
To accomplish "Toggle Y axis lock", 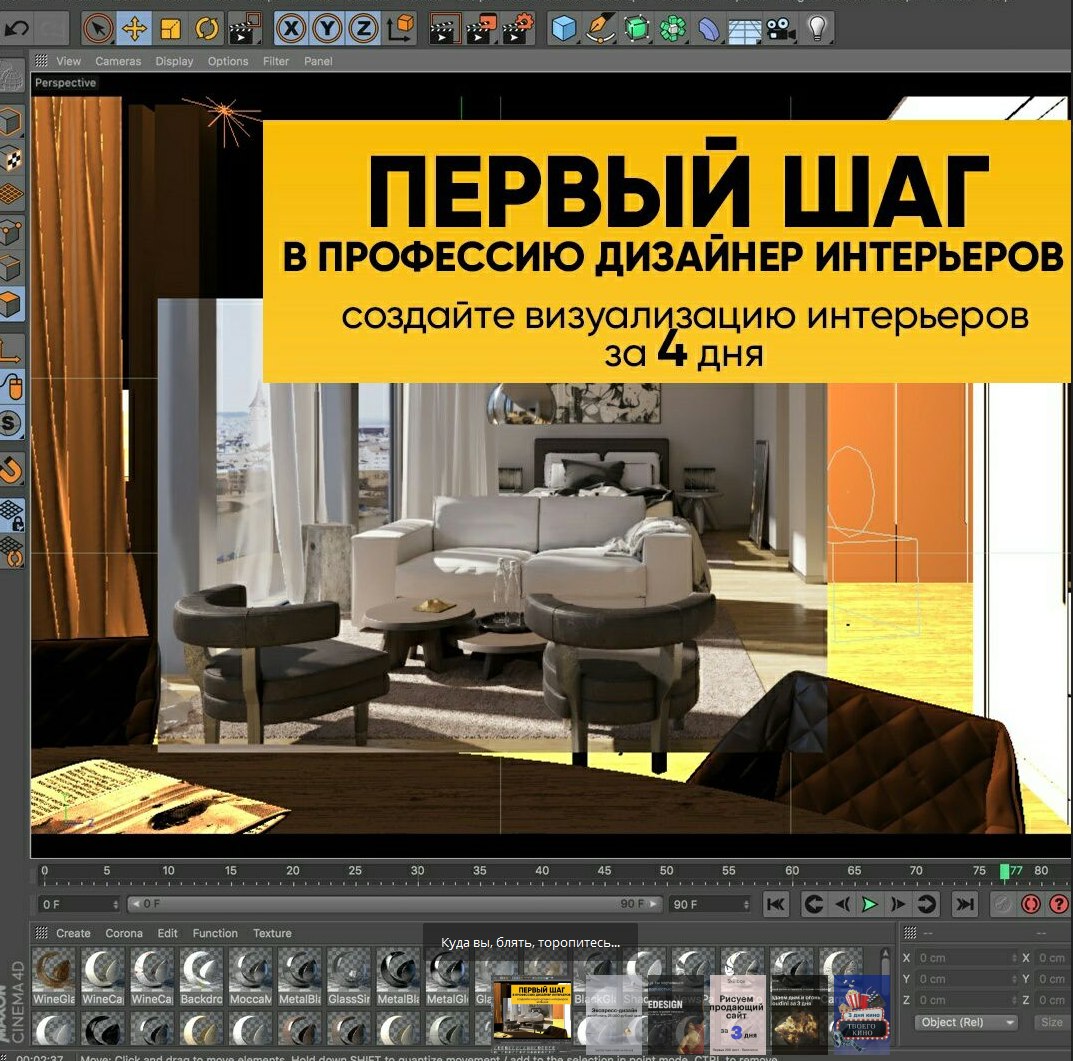I will [327, 29].
